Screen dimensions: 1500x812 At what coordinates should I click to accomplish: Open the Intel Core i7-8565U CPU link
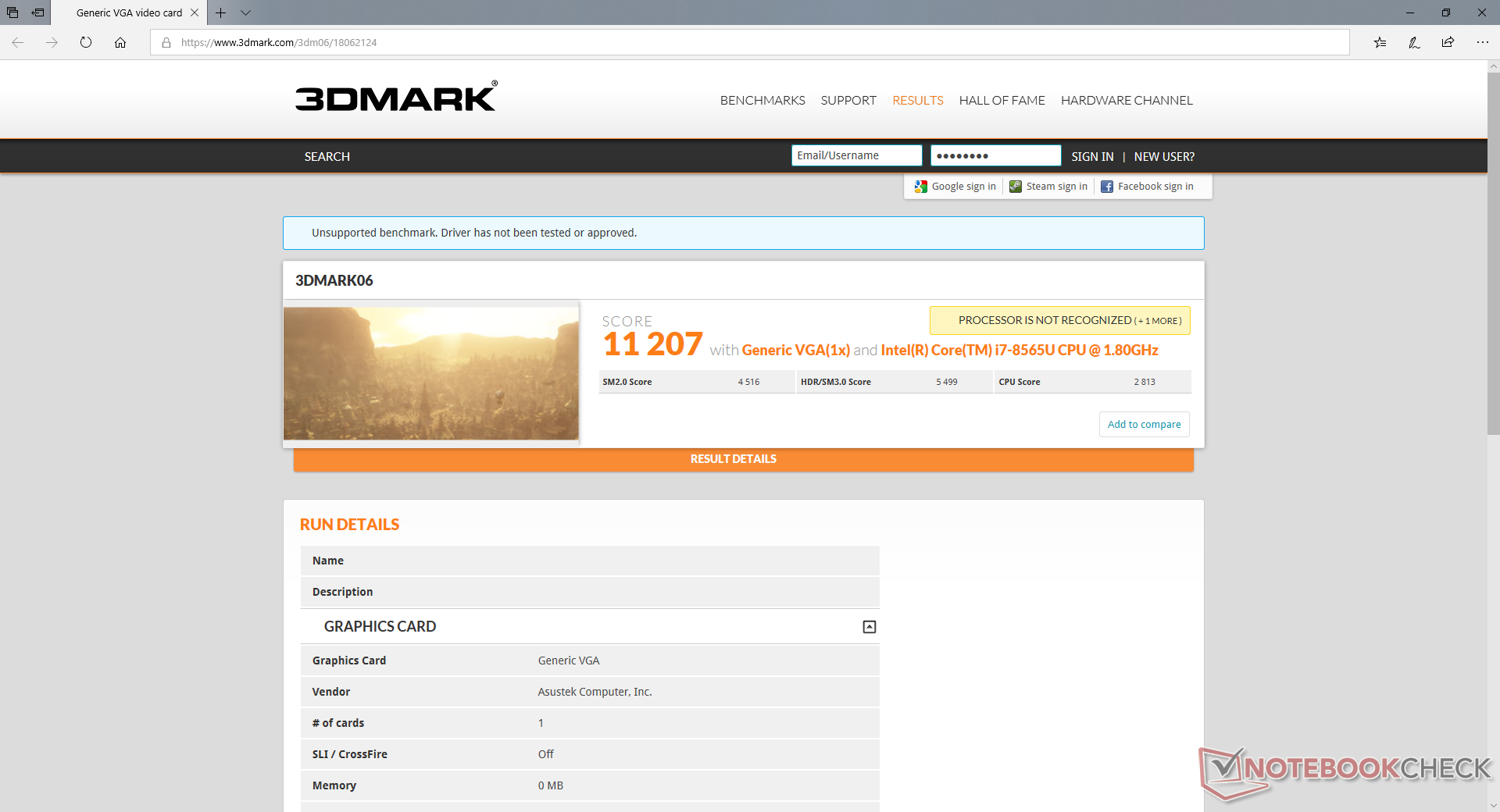click(1020, 350)
